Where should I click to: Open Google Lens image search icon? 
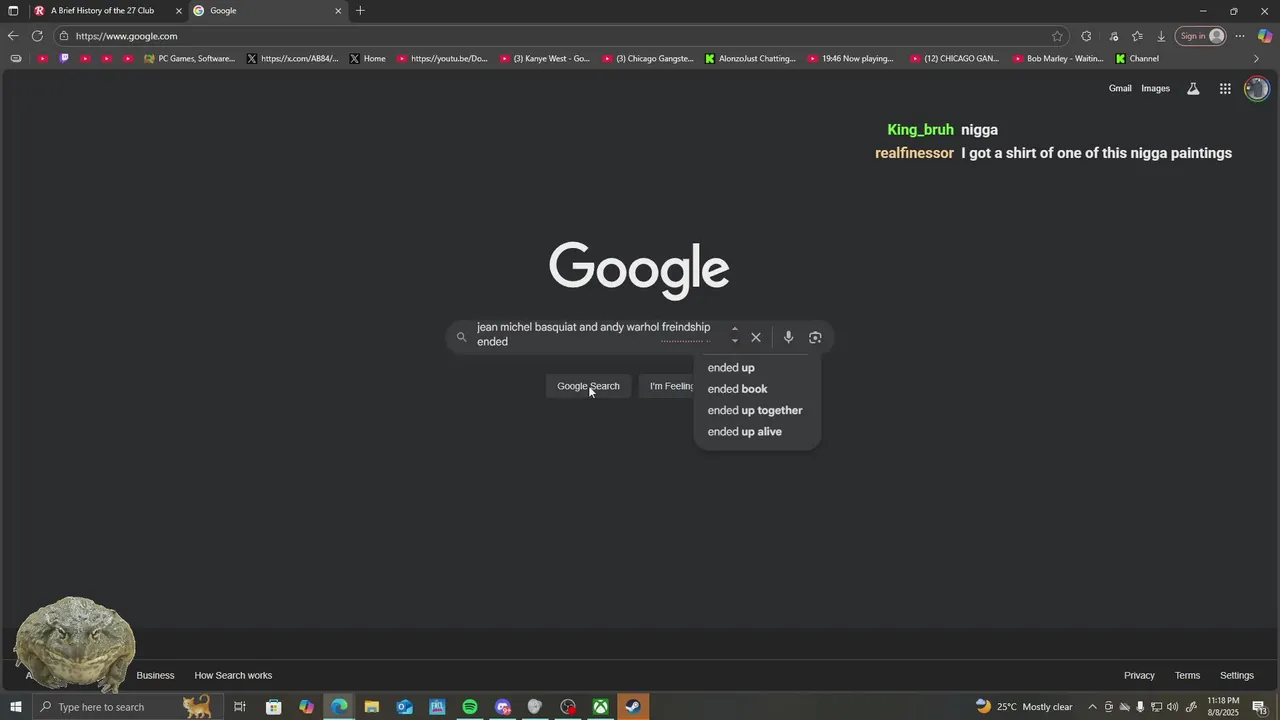point(815,337)
